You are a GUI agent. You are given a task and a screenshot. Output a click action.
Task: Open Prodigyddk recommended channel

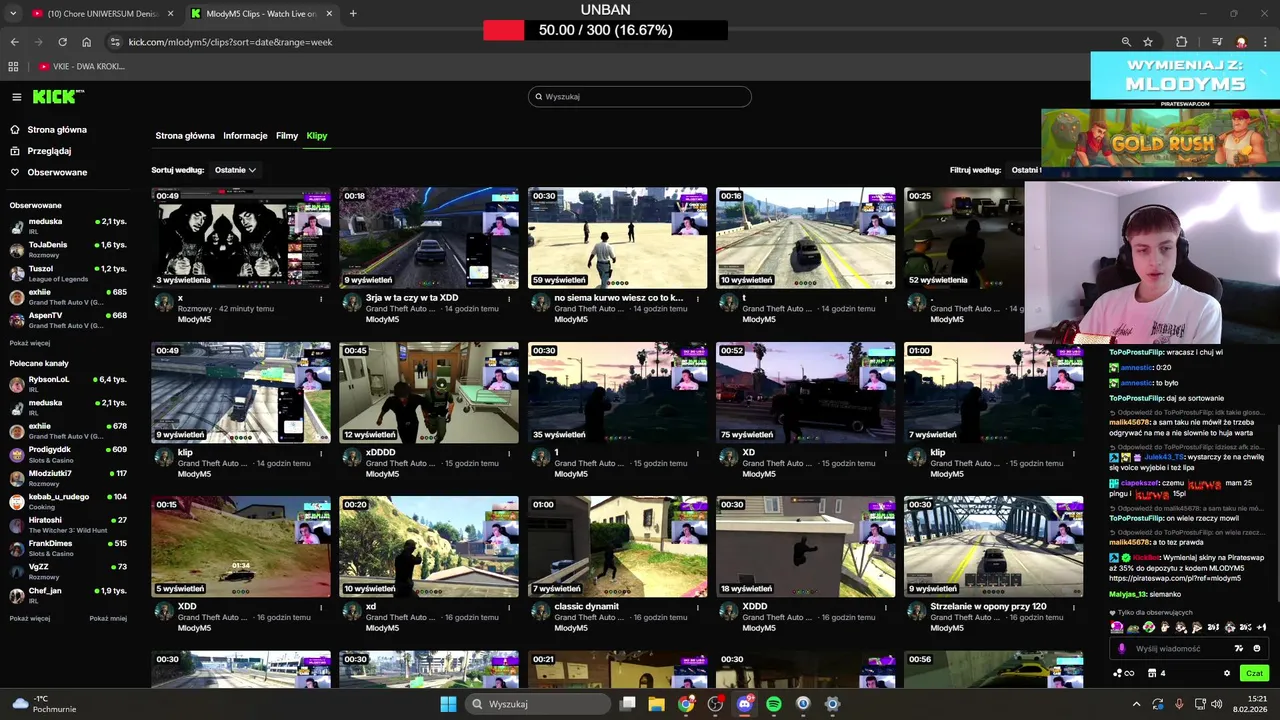[x=68, y=454]
